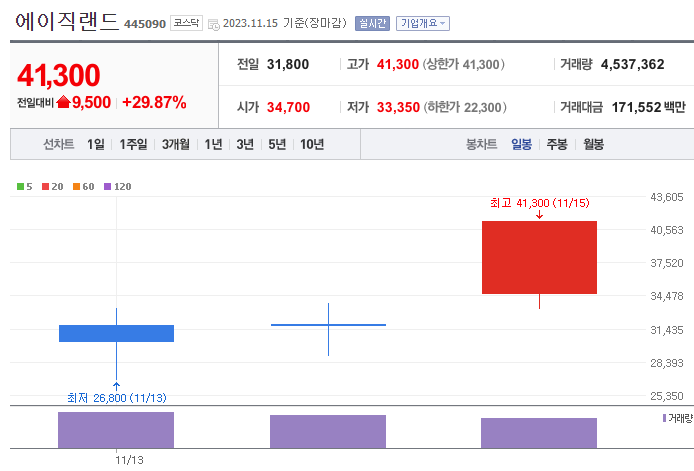Click the orange 60-day moving average legend

(x=84, y=186)
